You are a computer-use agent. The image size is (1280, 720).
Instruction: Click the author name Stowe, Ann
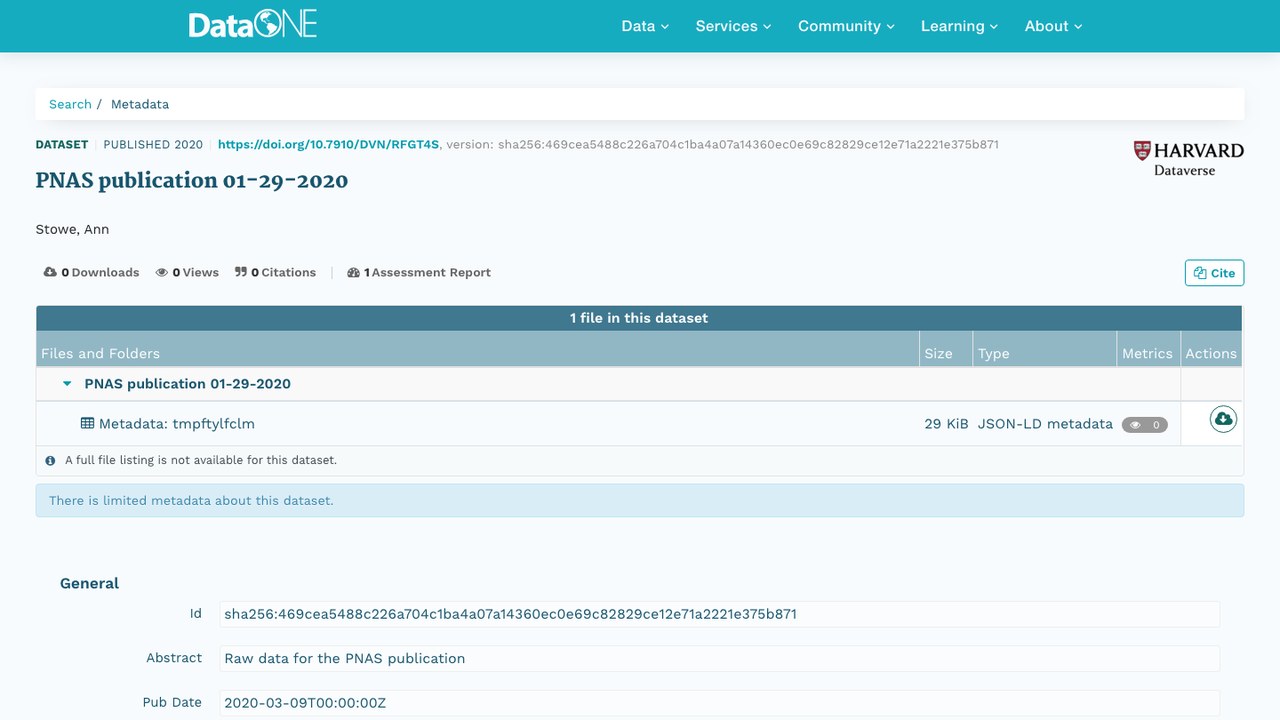(x=72, y=229)
